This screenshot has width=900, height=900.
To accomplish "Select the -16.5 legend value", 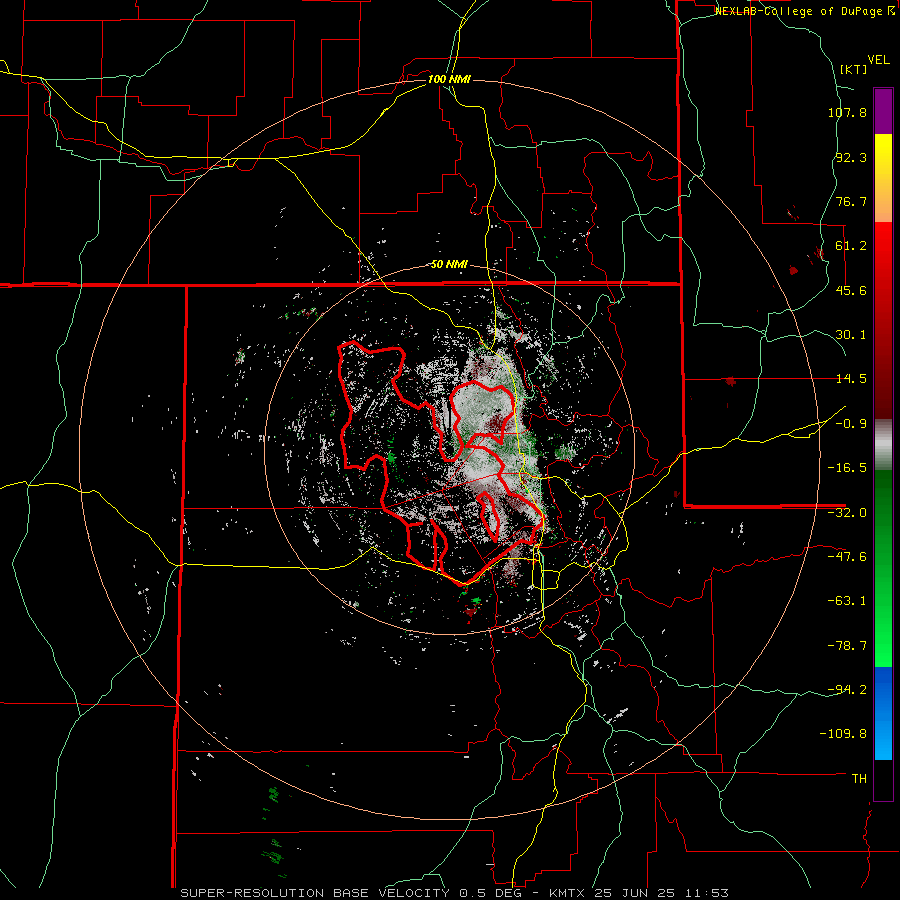I will coord(847,468).
